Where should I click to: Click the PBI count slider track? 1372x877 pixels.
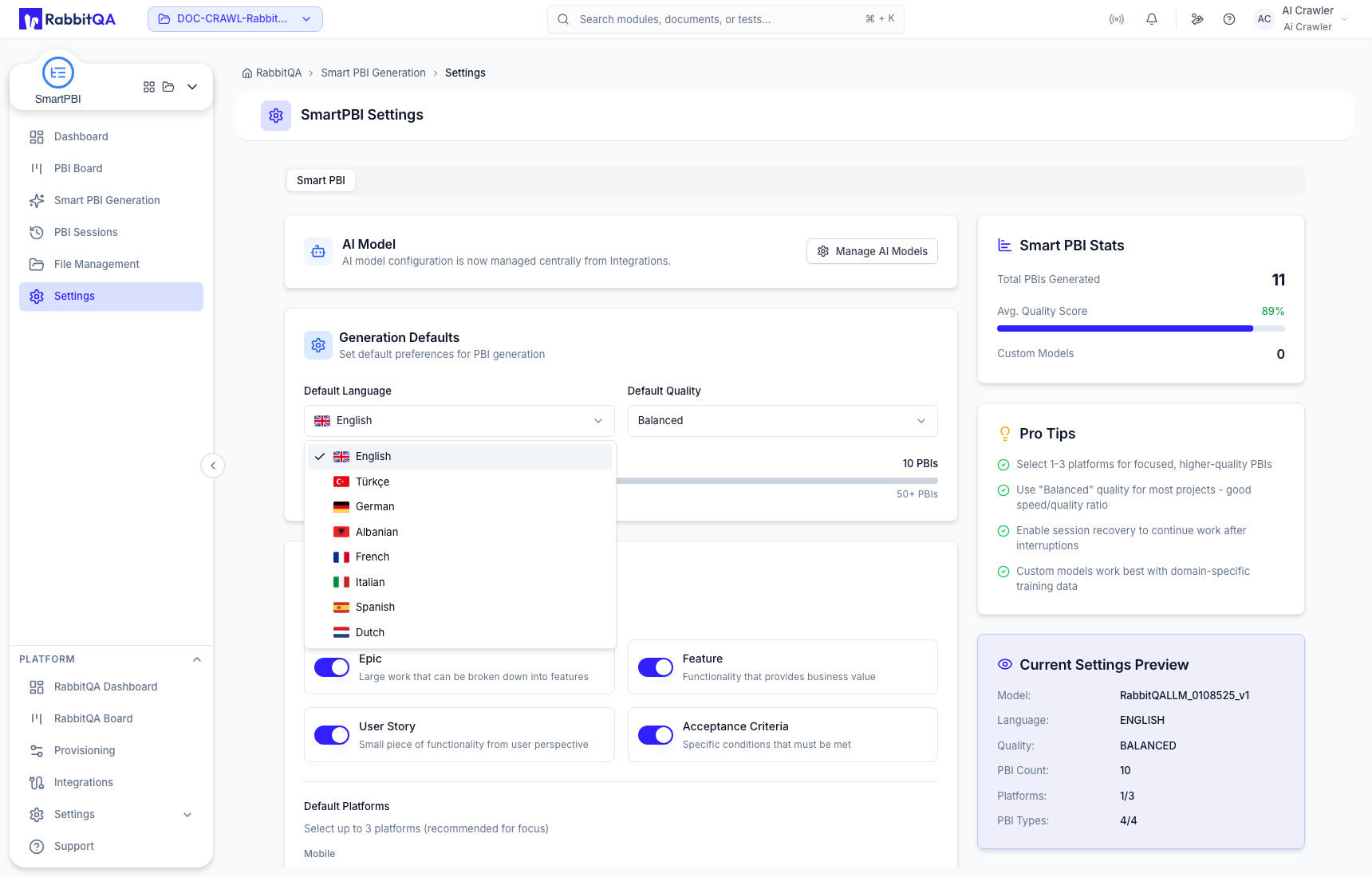click(777, 481)
